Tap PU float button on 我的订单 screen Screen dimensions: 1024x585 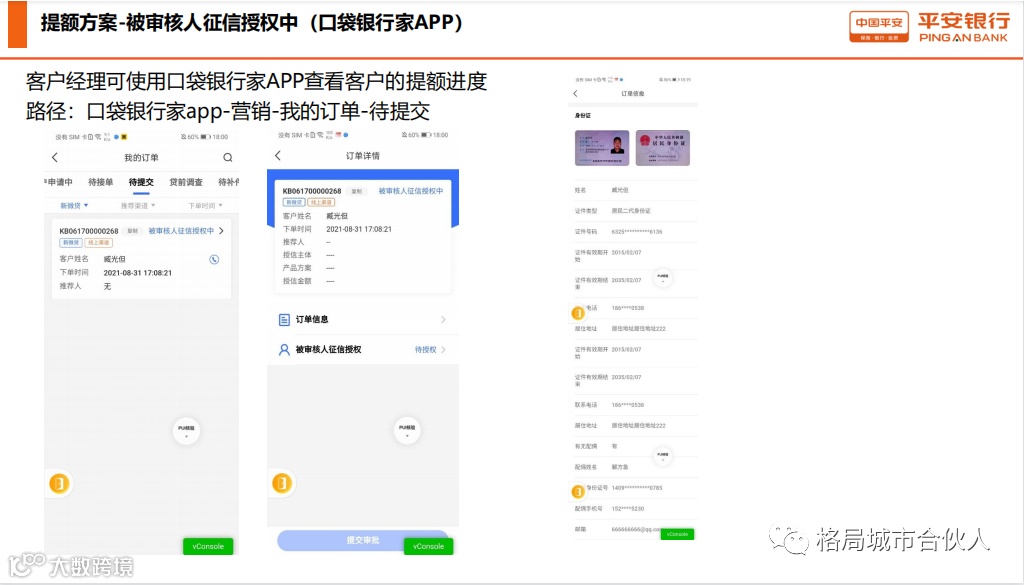186,430
